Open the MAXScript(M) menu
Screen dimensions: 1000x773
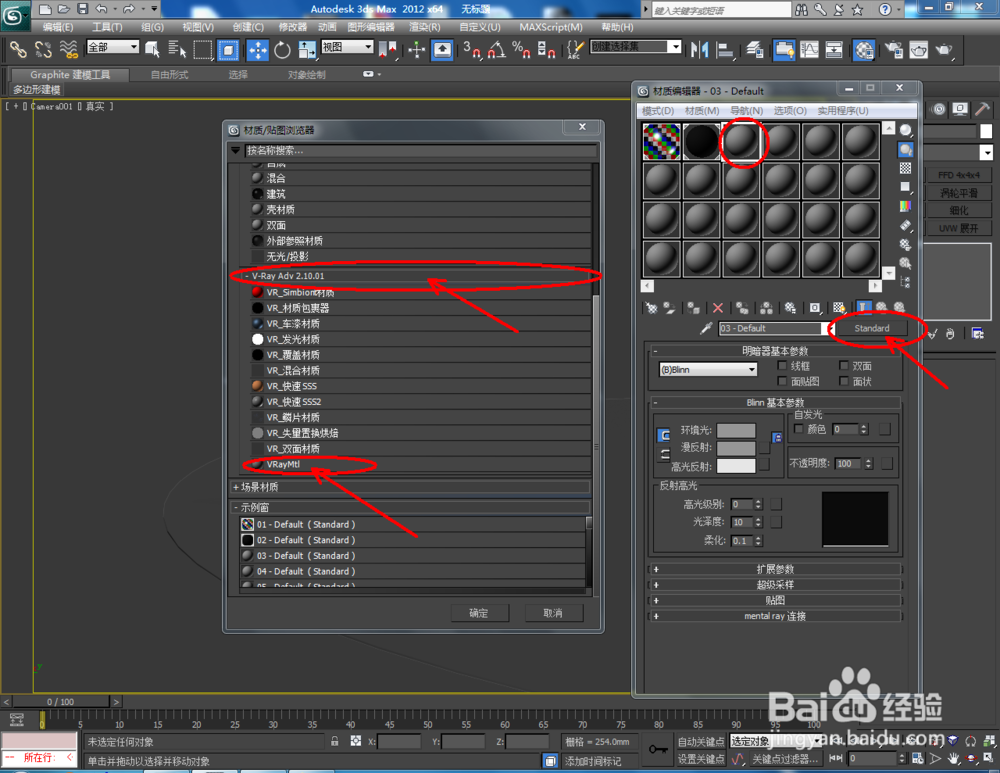point(551,27)
